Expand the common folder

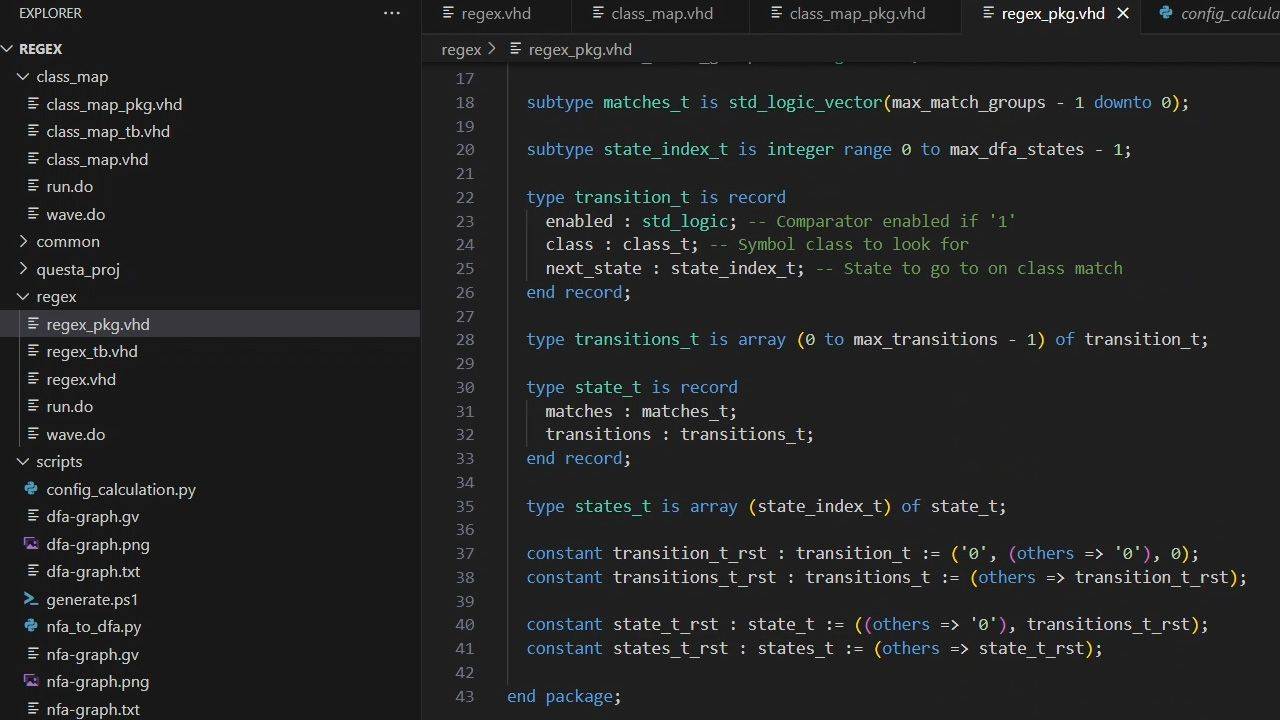point(23,242)
